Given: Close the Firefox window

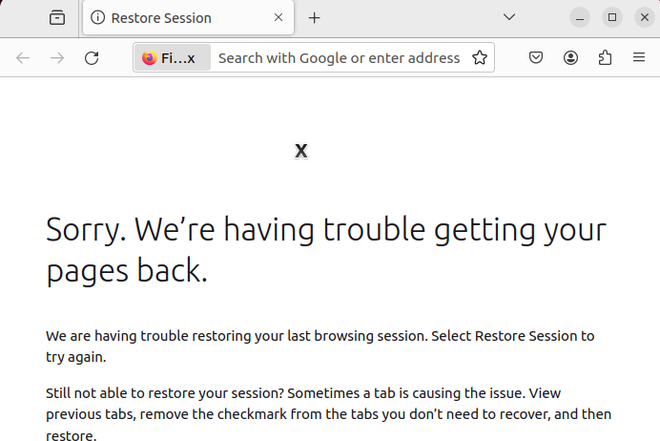Looking at the screenshot, I should pos(644,18).
